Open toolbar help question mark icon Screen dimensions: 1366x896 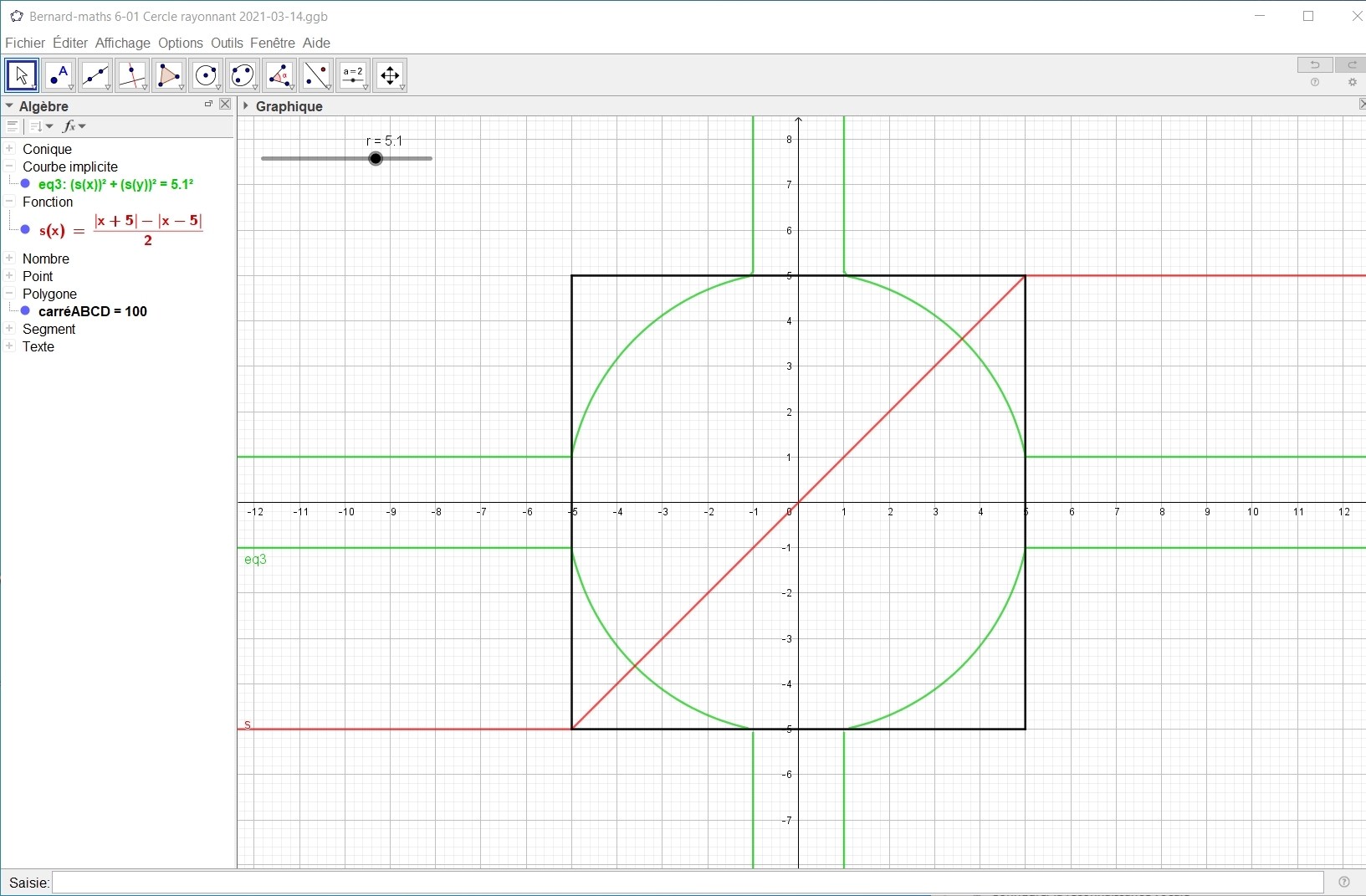pos(1315,83)
